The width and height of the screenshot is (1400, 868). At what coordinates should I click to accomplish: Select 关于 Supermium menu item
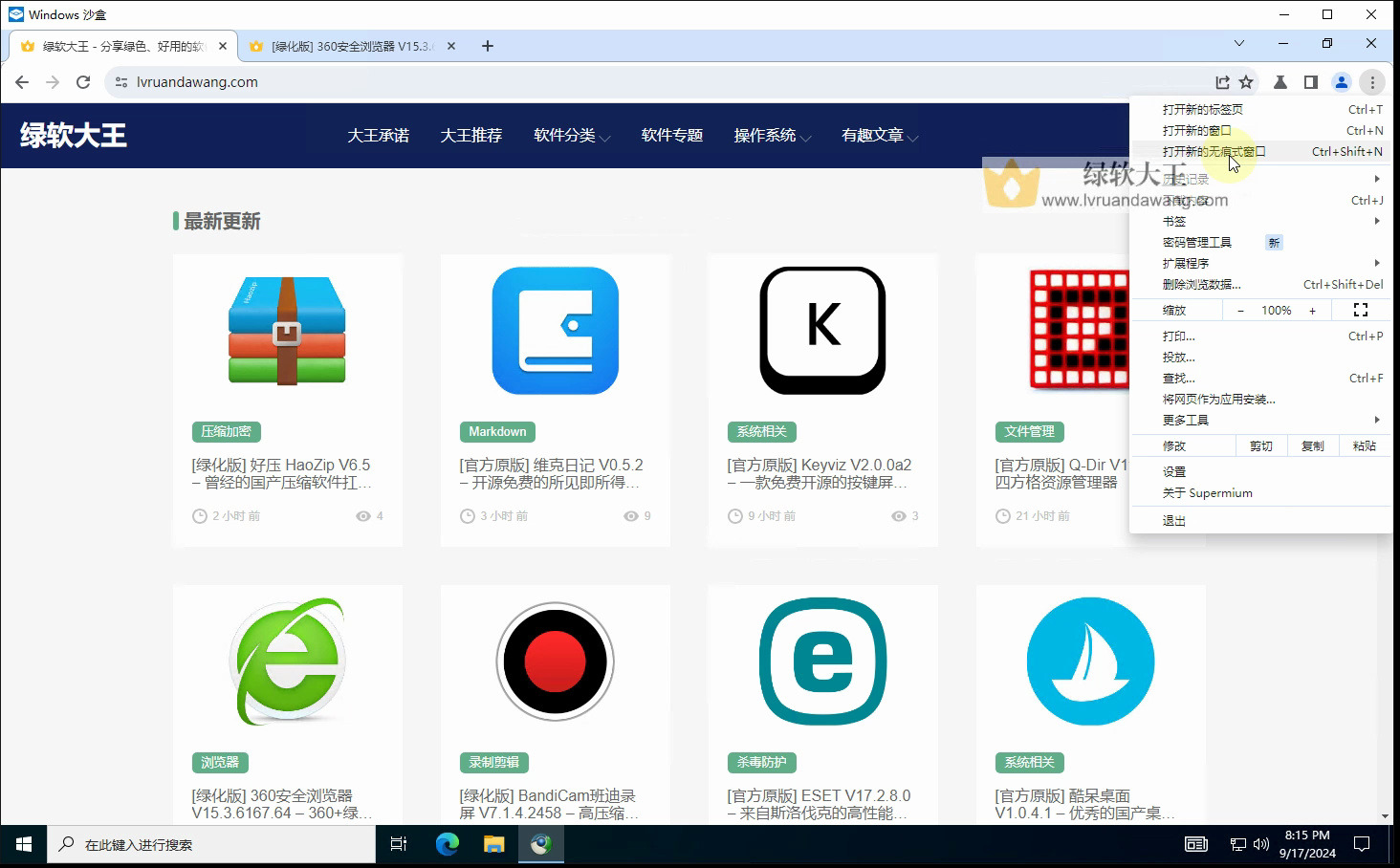coord(1260,492)
